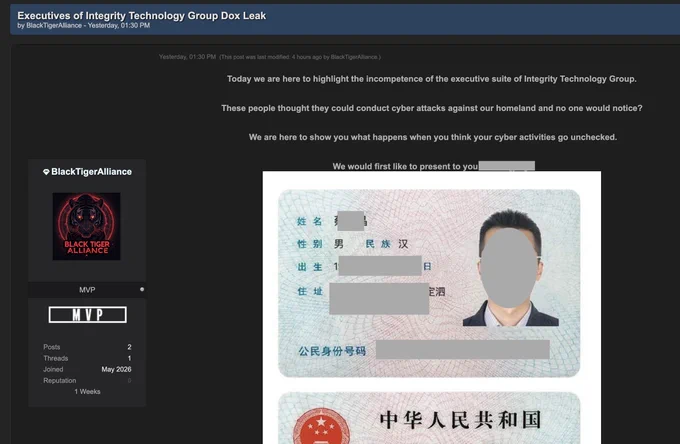
Task: Click the 1 Weeks text in the profile card
Action: (x=87, y=392)
